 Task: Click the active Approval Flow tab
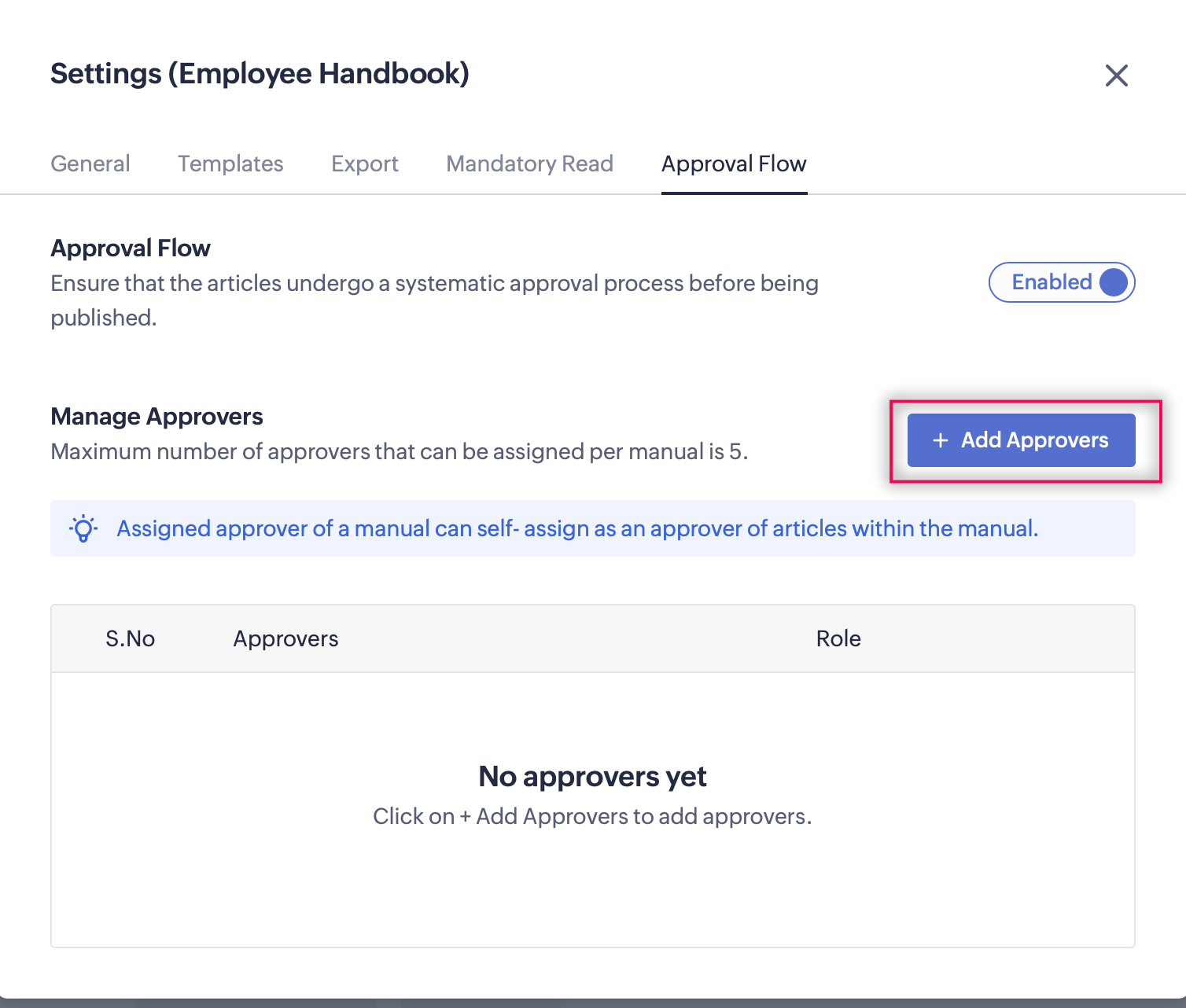click(734, 164)
